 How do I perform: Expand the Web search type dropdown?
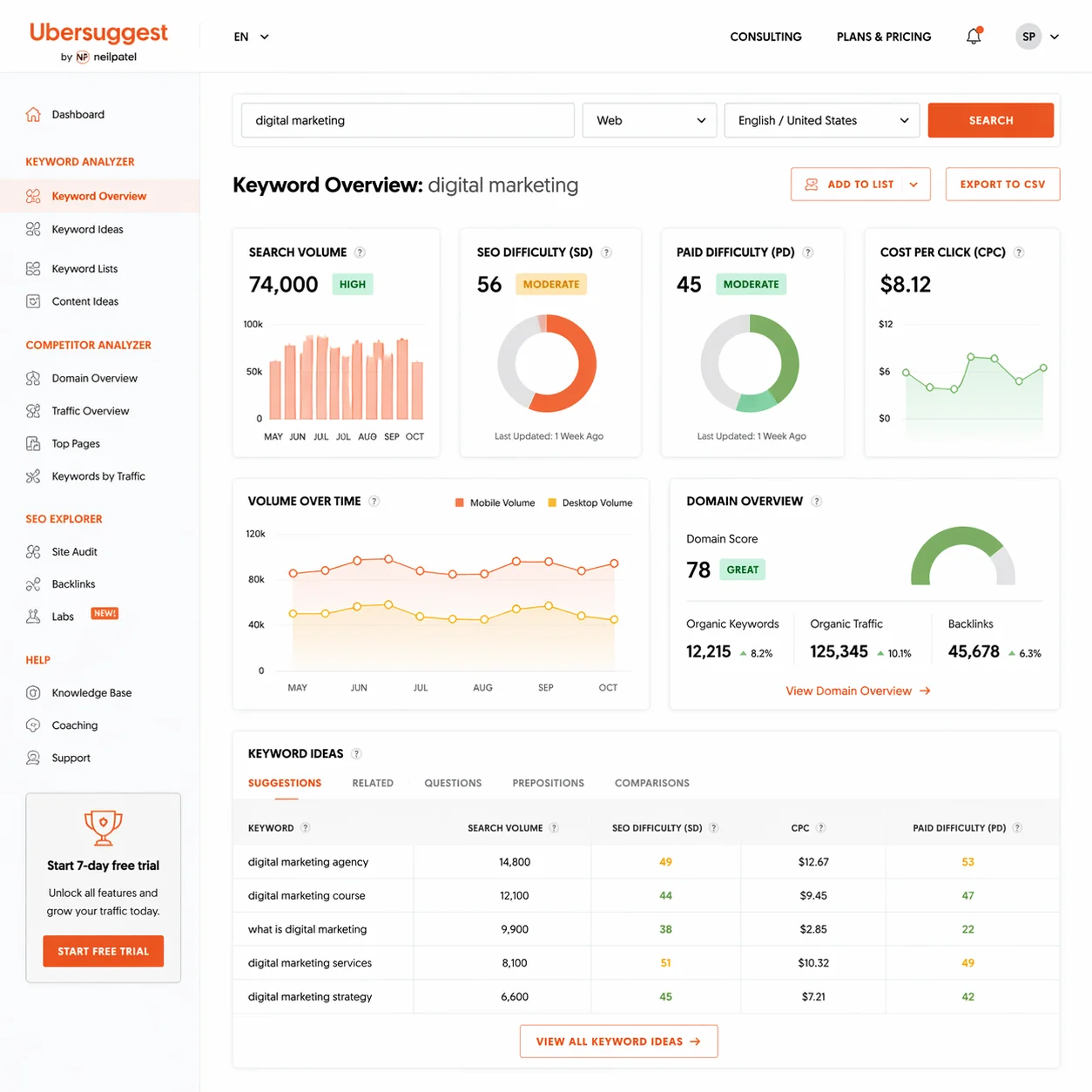click(650, 120)
